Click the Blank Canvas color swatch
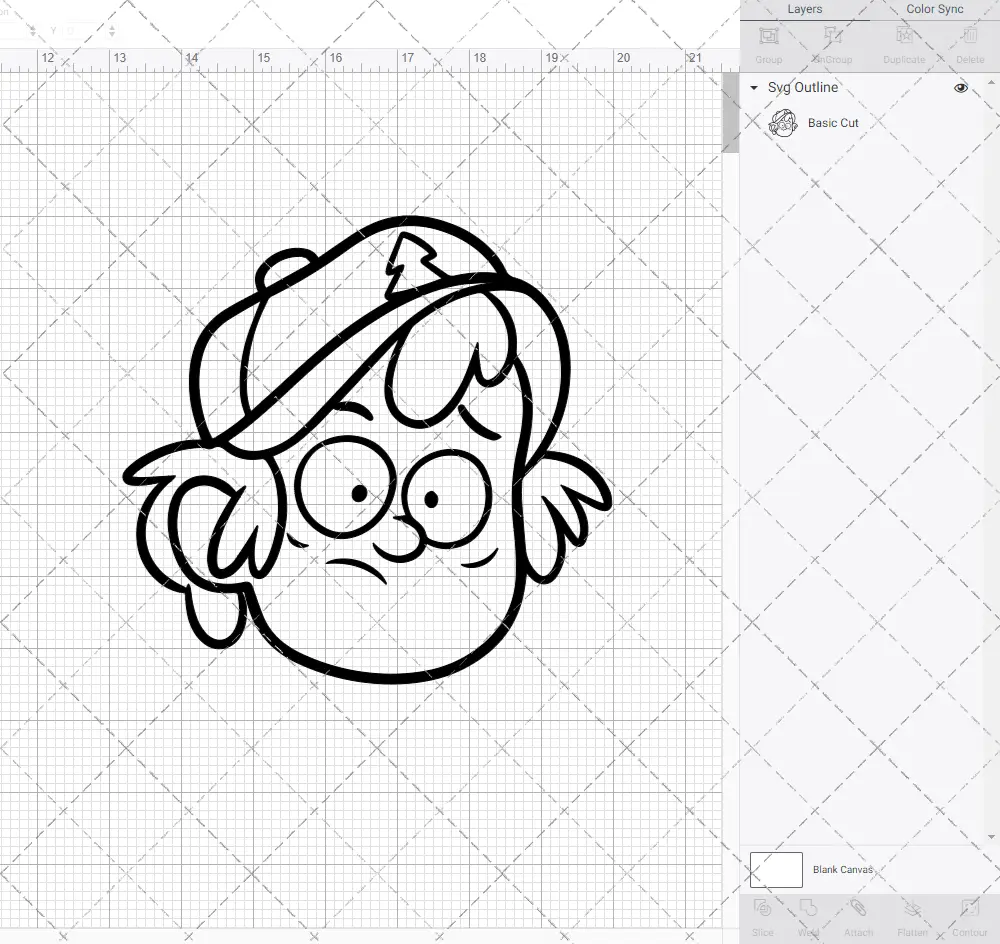Screen dimensions: 1000x944 point(776,869)
